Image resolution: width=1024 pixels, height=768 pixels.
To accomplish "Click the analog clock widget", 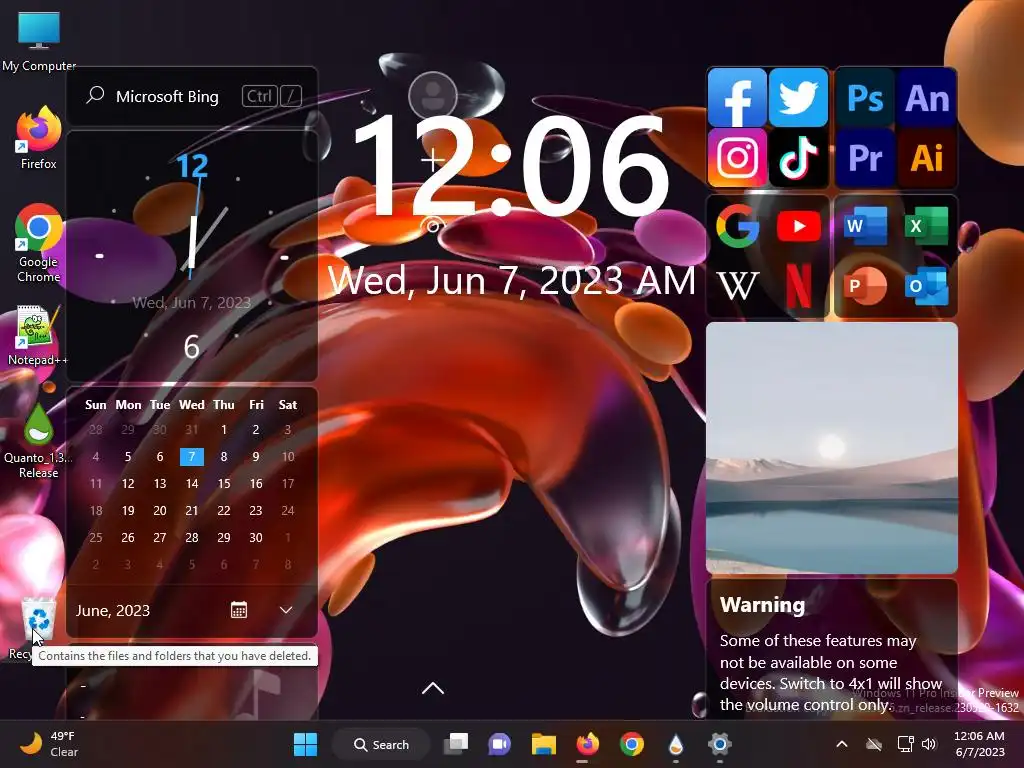I will 192,256.
